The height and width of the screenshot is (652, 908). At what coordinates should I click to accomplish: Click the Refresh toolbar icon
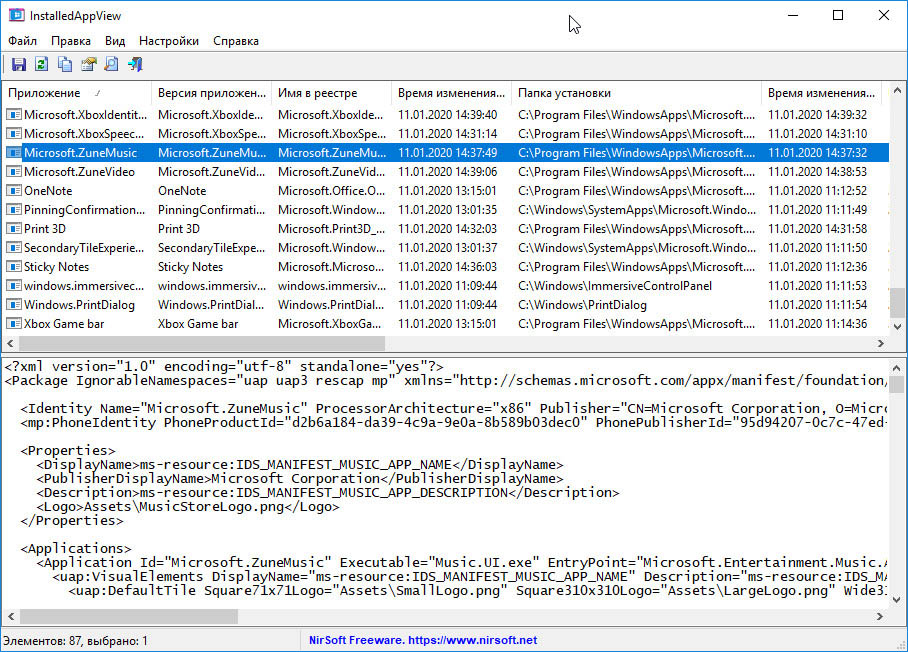41,64
